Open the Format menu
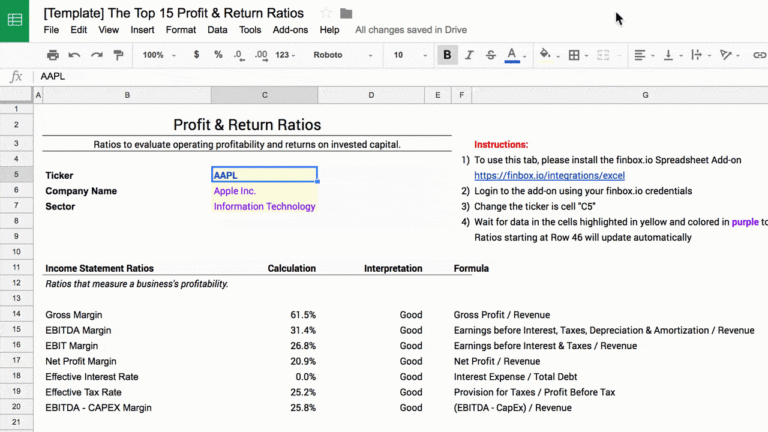 tap(181, 30)
